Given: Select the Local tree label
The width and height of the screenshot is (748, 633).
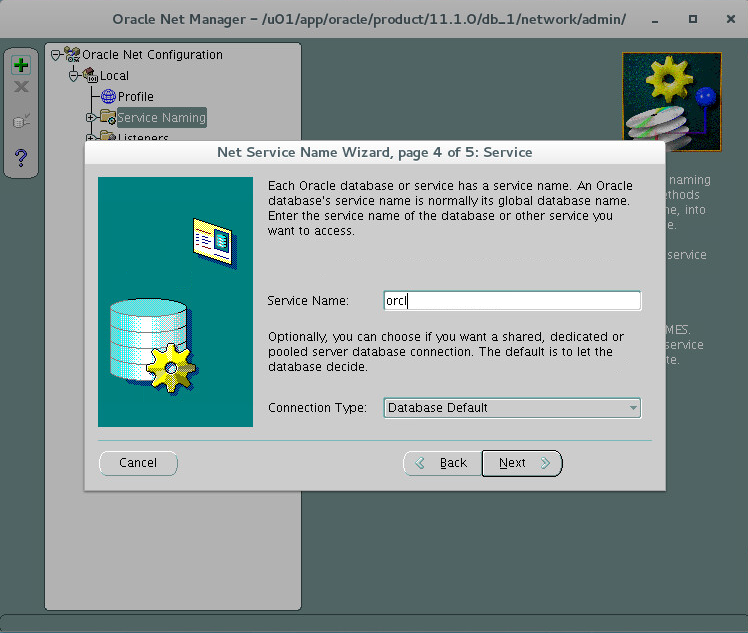Looking at the screenshot, I should (114, 75).
